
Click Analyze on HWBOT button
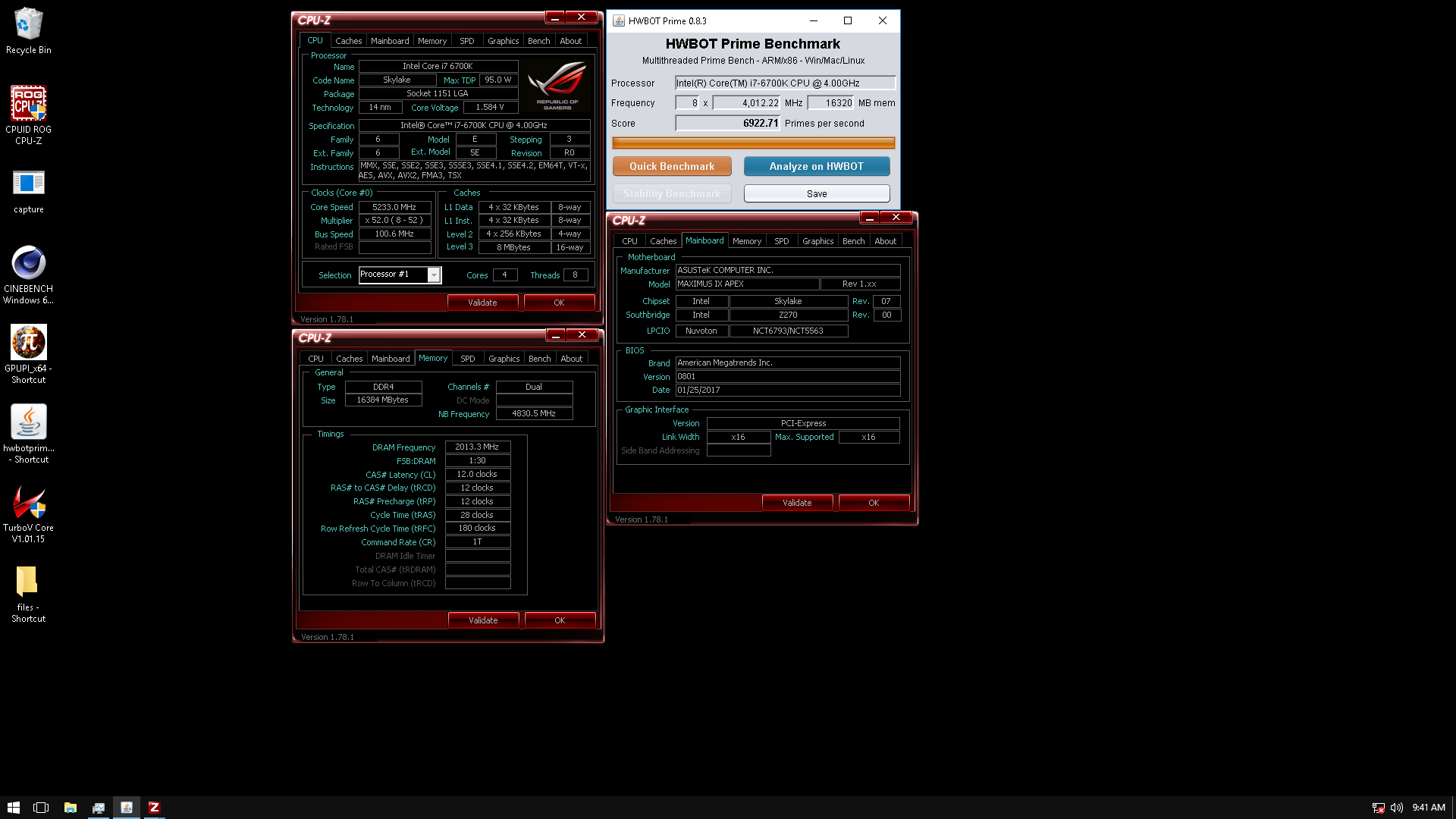tap(817, 166)
